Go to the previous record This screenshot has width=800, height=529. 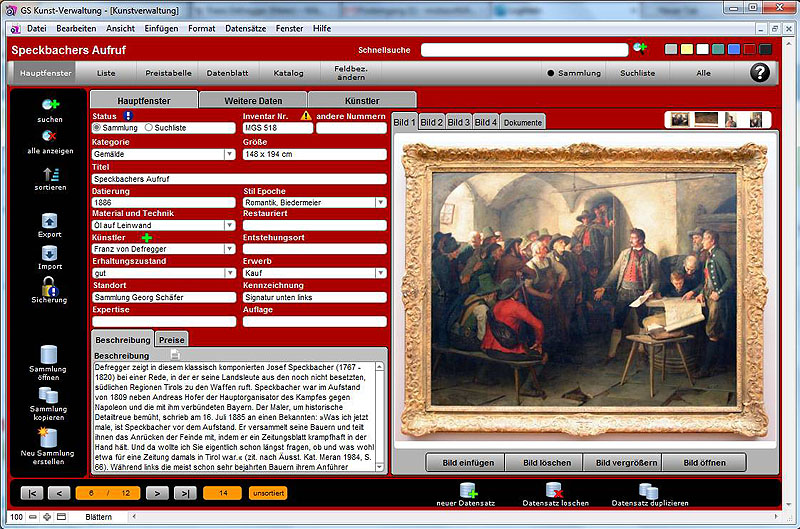[x=59, y=493]
